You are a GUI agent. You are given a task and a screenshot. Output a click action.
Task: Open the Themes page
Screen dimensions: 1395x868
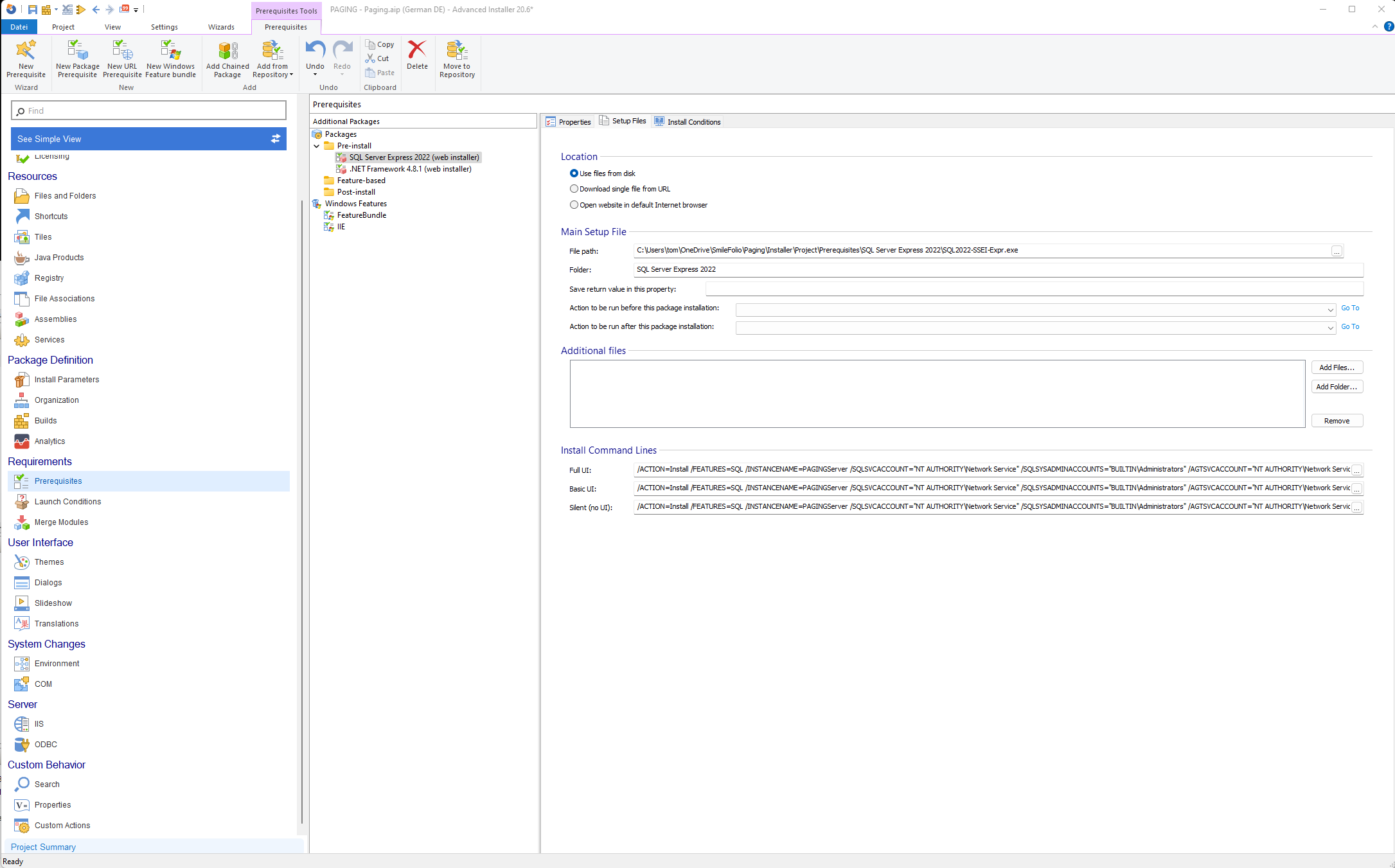[49, 562]
